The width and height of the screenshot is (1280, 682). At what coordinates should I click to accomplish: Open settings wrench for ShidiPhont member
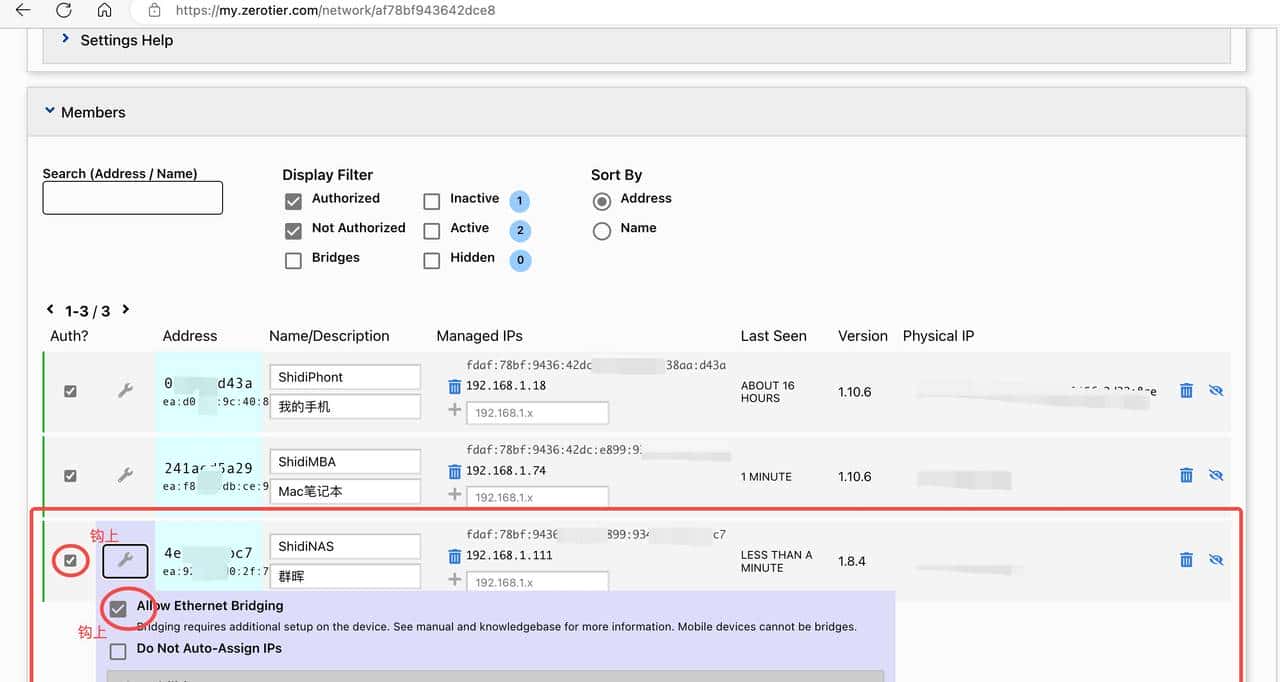125,391
